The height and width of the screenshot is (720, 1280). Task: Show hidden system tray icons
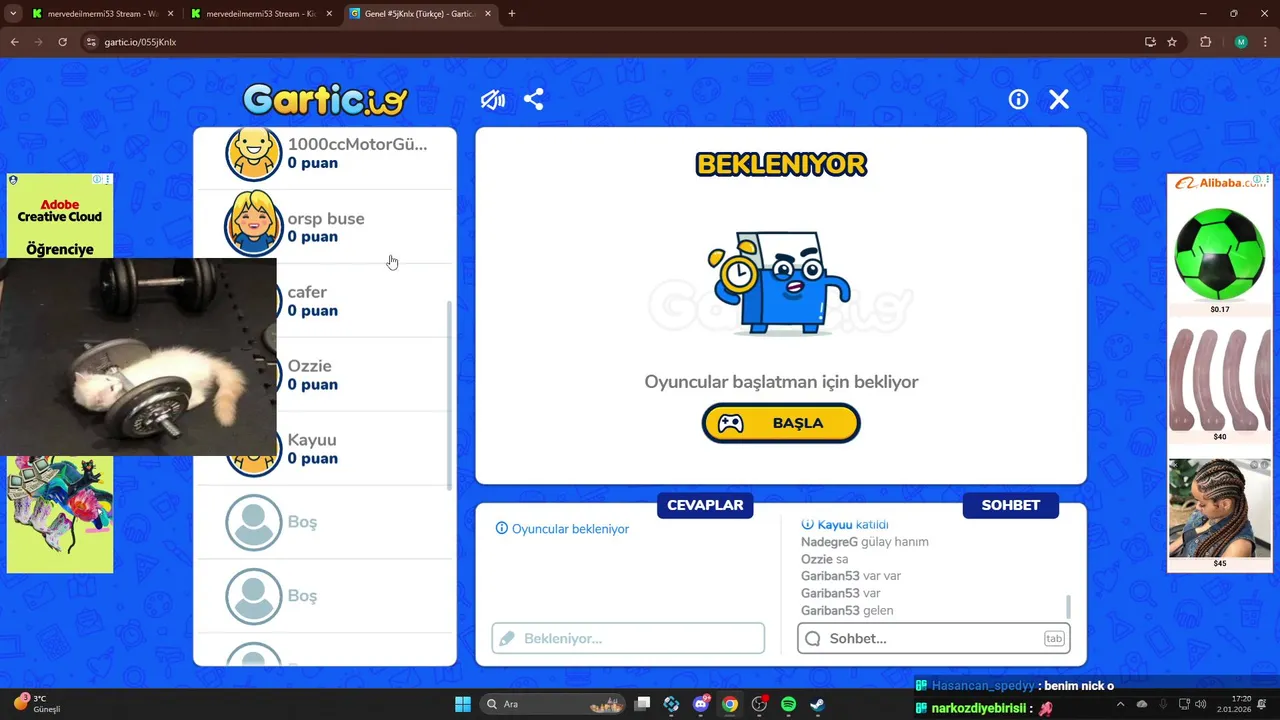(x=1119, y=704)
